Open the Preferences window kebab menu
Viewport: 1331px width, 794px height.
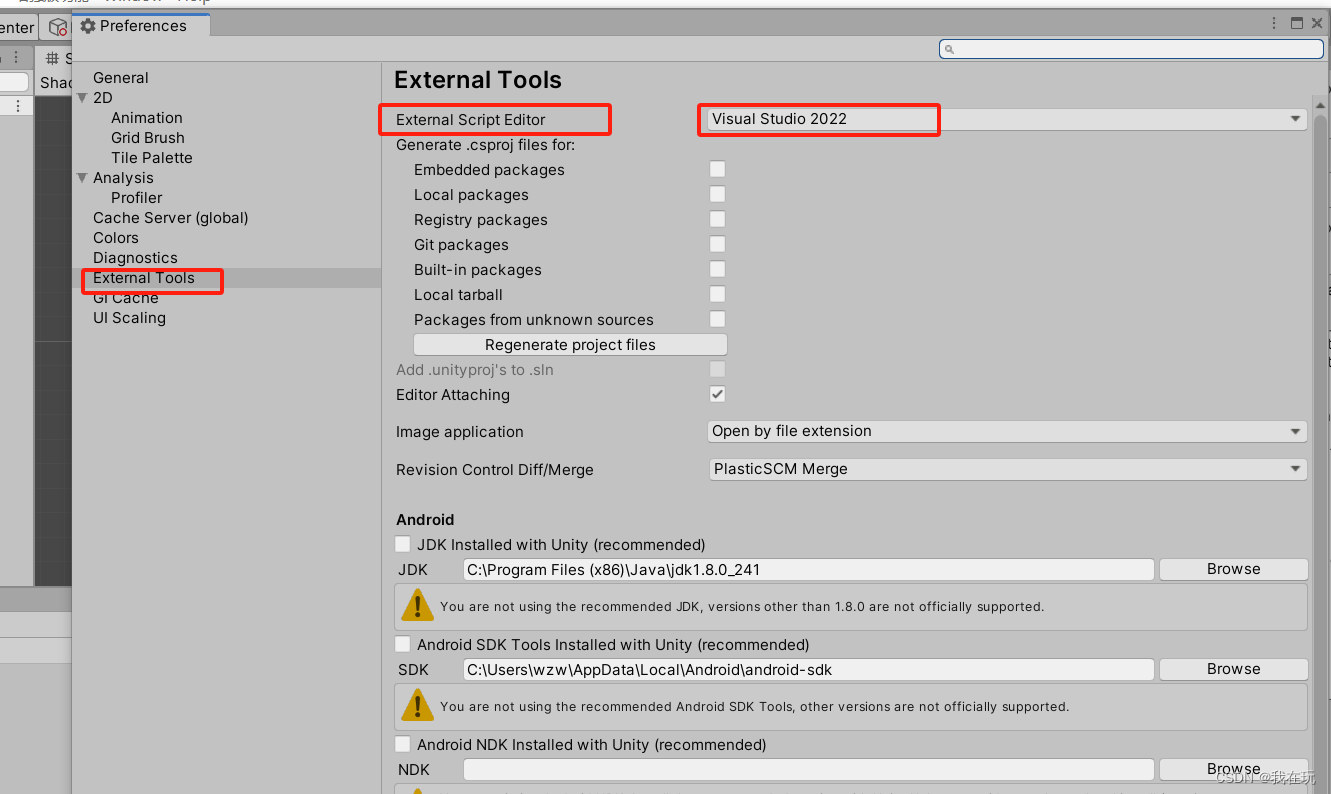[x=1274, y=23]
